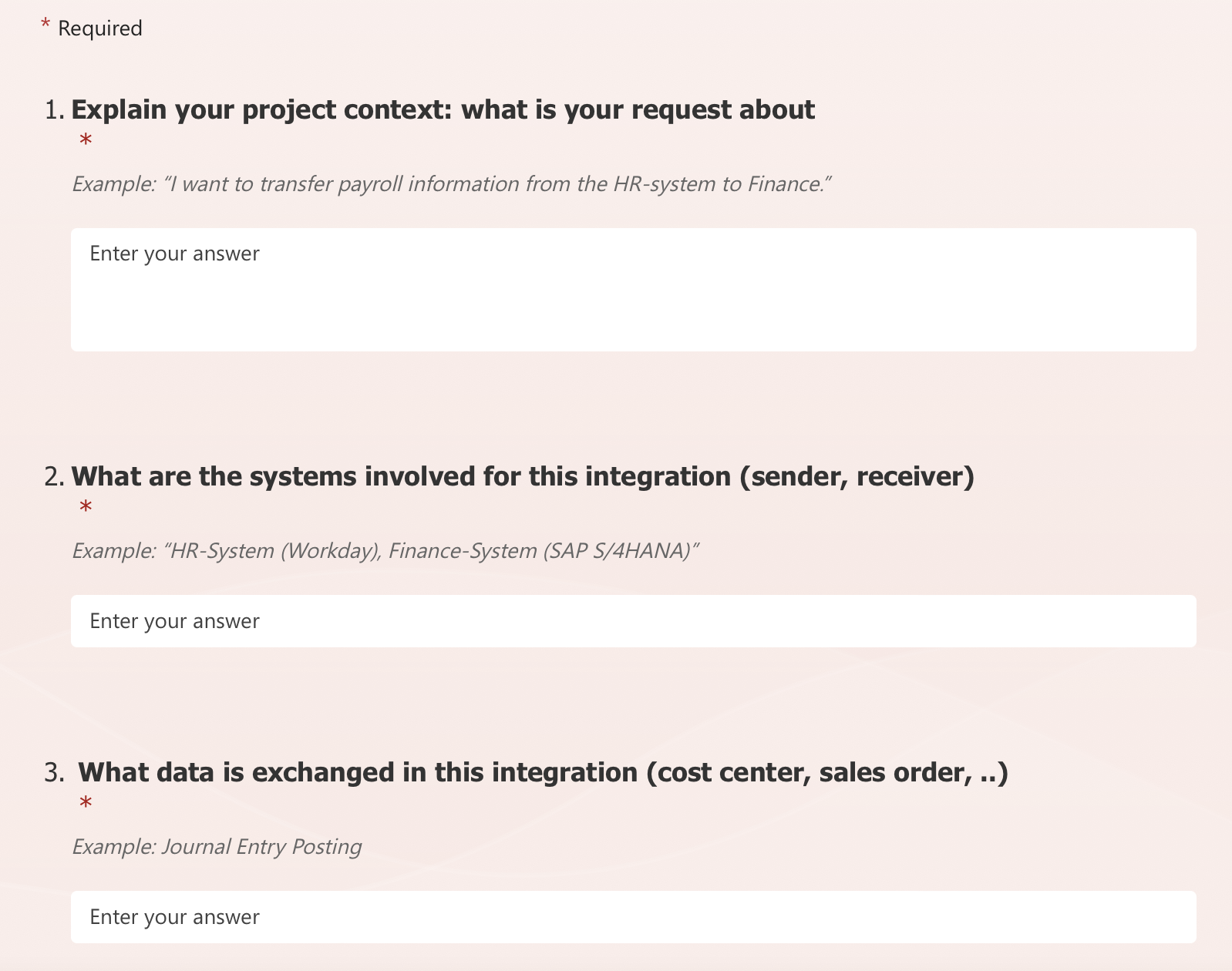1232x971 pixels.
Task: Click the required asterisk under question 1
Action: 86,141
